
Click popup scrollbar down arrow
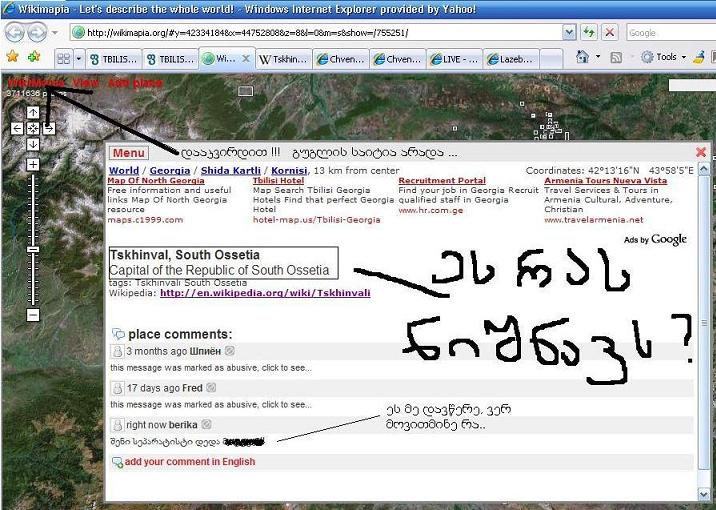[x=704, y=494]
